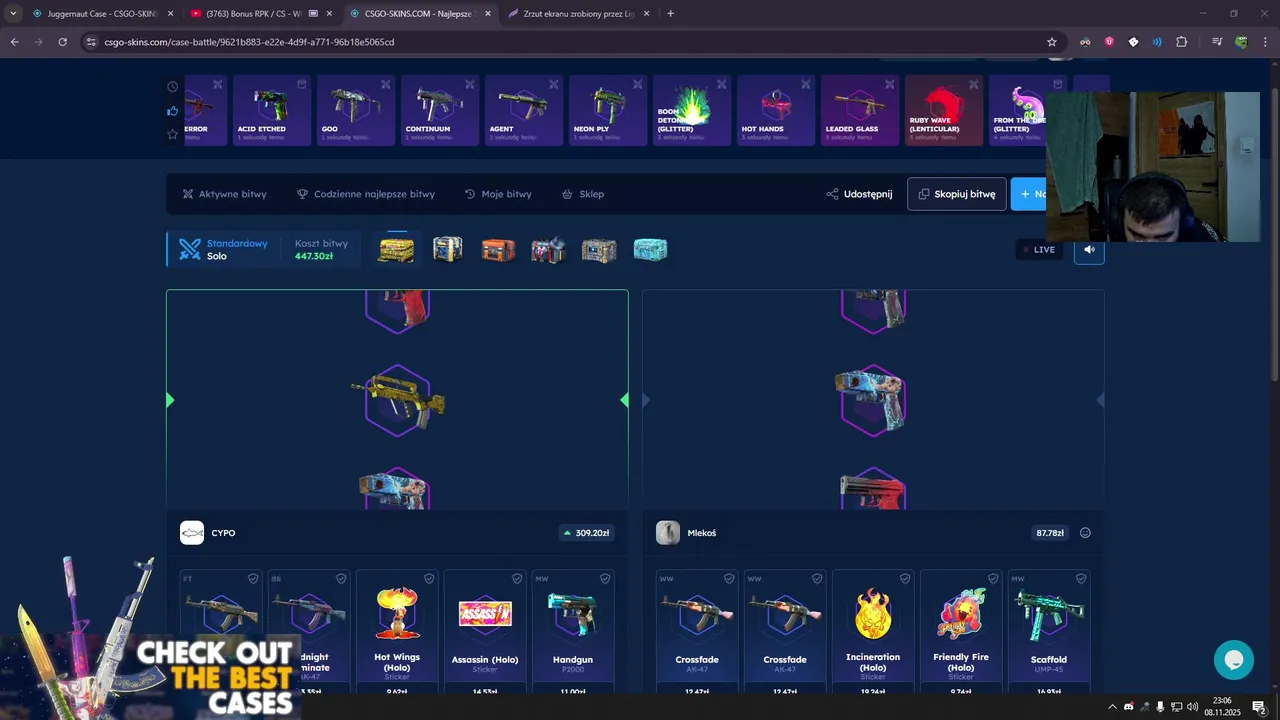Open the Moje bitwy tab
1280x720 pixels.
coord(498,194)
